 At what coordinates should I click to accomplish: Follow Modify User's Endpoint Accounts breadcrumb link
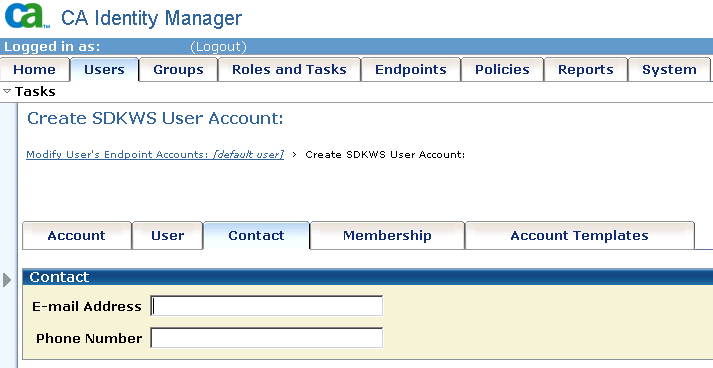point(155,155)
